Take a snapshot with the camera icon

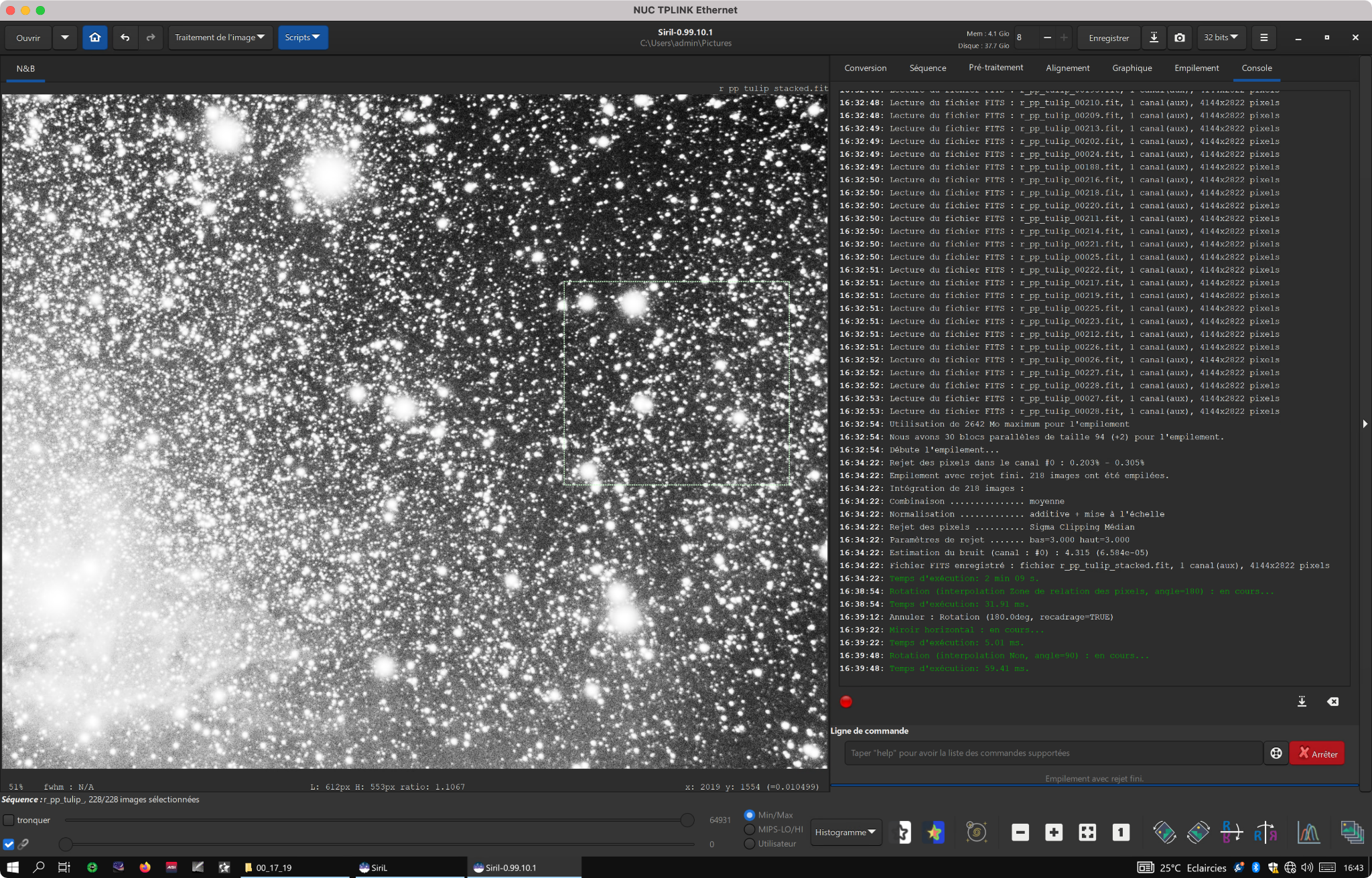[1180, 38]
